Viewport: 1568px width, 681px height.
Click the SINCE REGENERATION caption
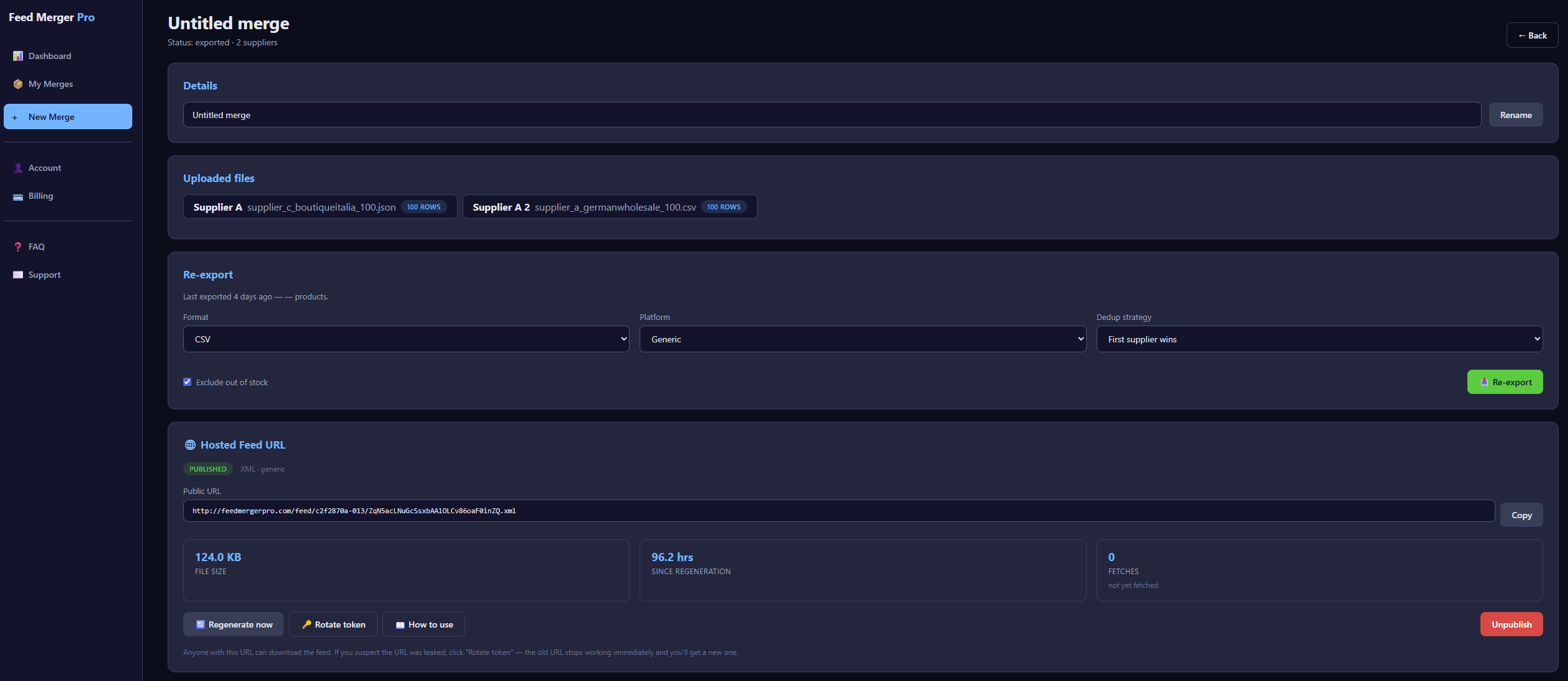pyautogui.click(x=691, y=572)
